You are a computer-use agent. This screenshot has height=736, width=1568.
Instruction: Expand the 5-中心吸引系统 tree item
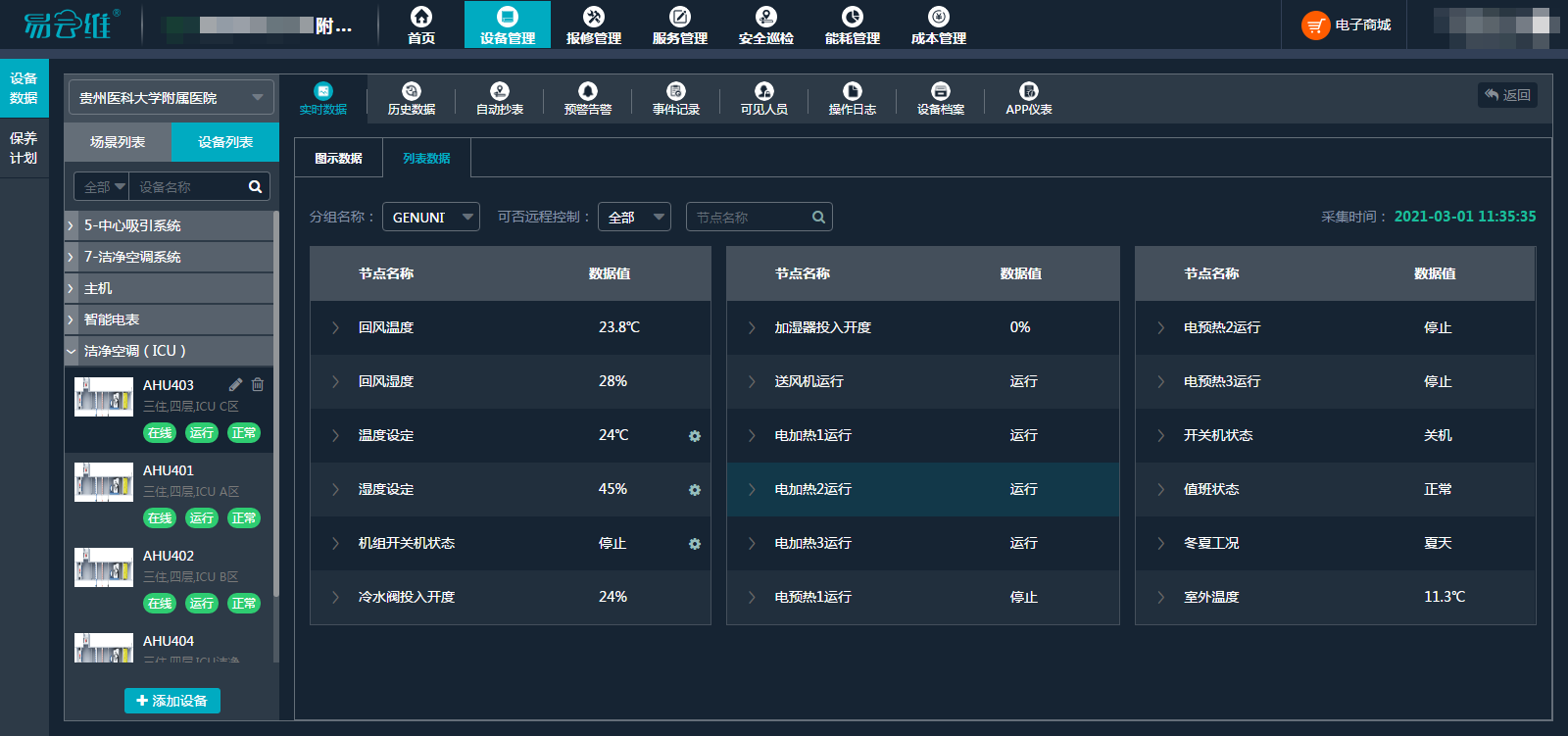click(71, 225)
